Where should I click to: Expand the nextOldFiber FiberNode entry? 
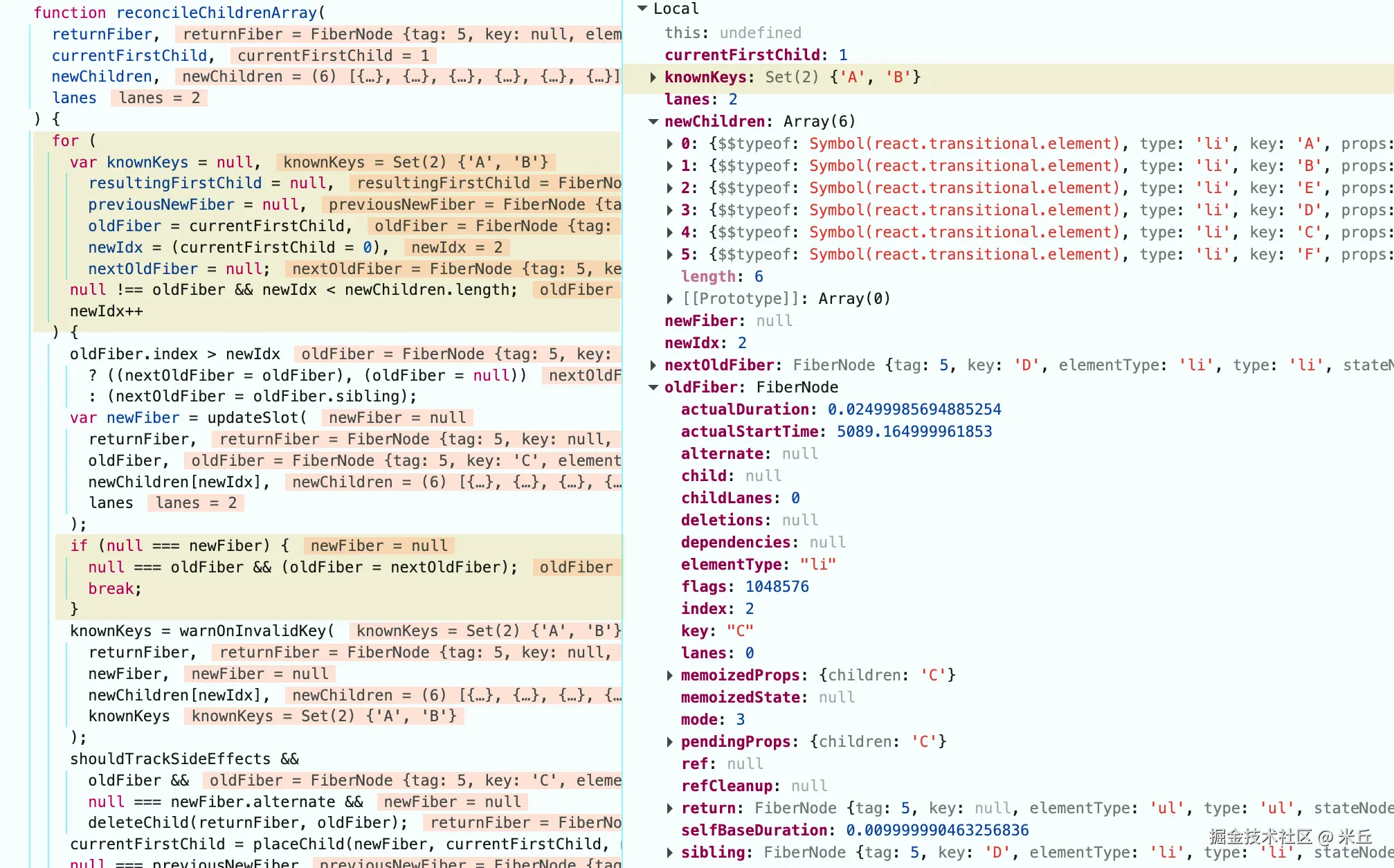(653, 365)
